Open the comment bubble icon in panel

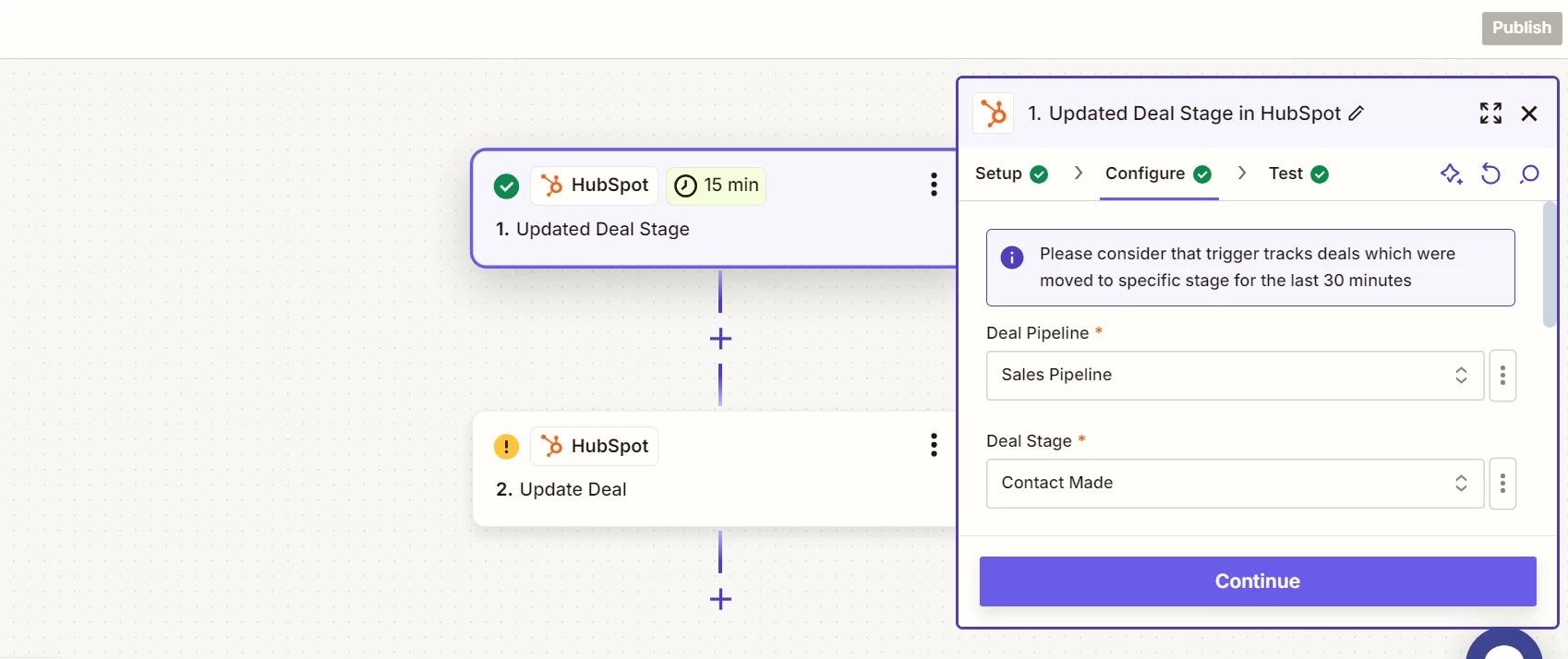click(x=1529, y=174)
